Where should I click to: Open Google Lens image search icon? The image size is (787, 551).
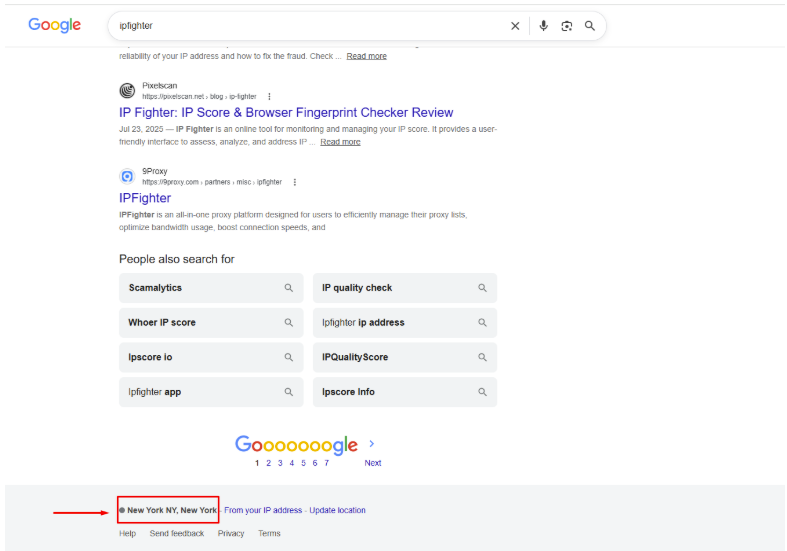tap(566, 26)
